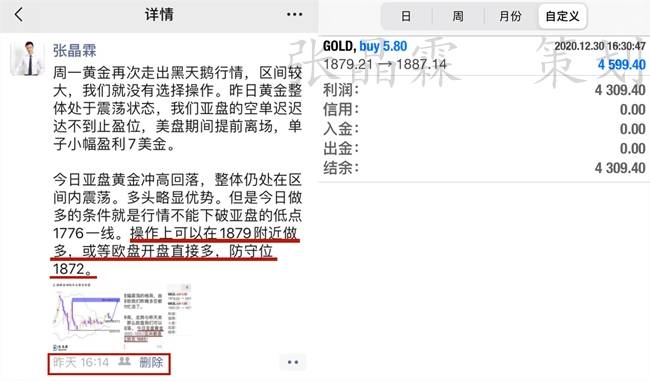The image size is (650, 381).
Task: Click the 利润 row label
Action: (341, 90)
